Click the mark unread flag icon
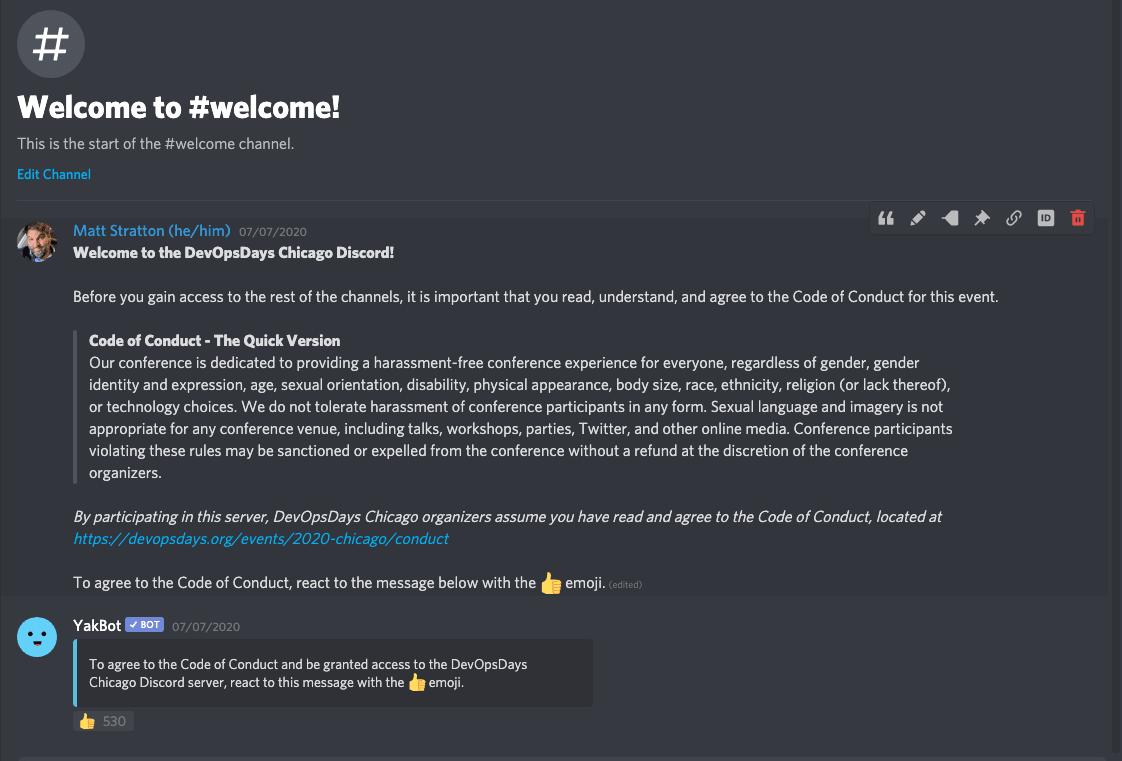 (x=950, y=218)
